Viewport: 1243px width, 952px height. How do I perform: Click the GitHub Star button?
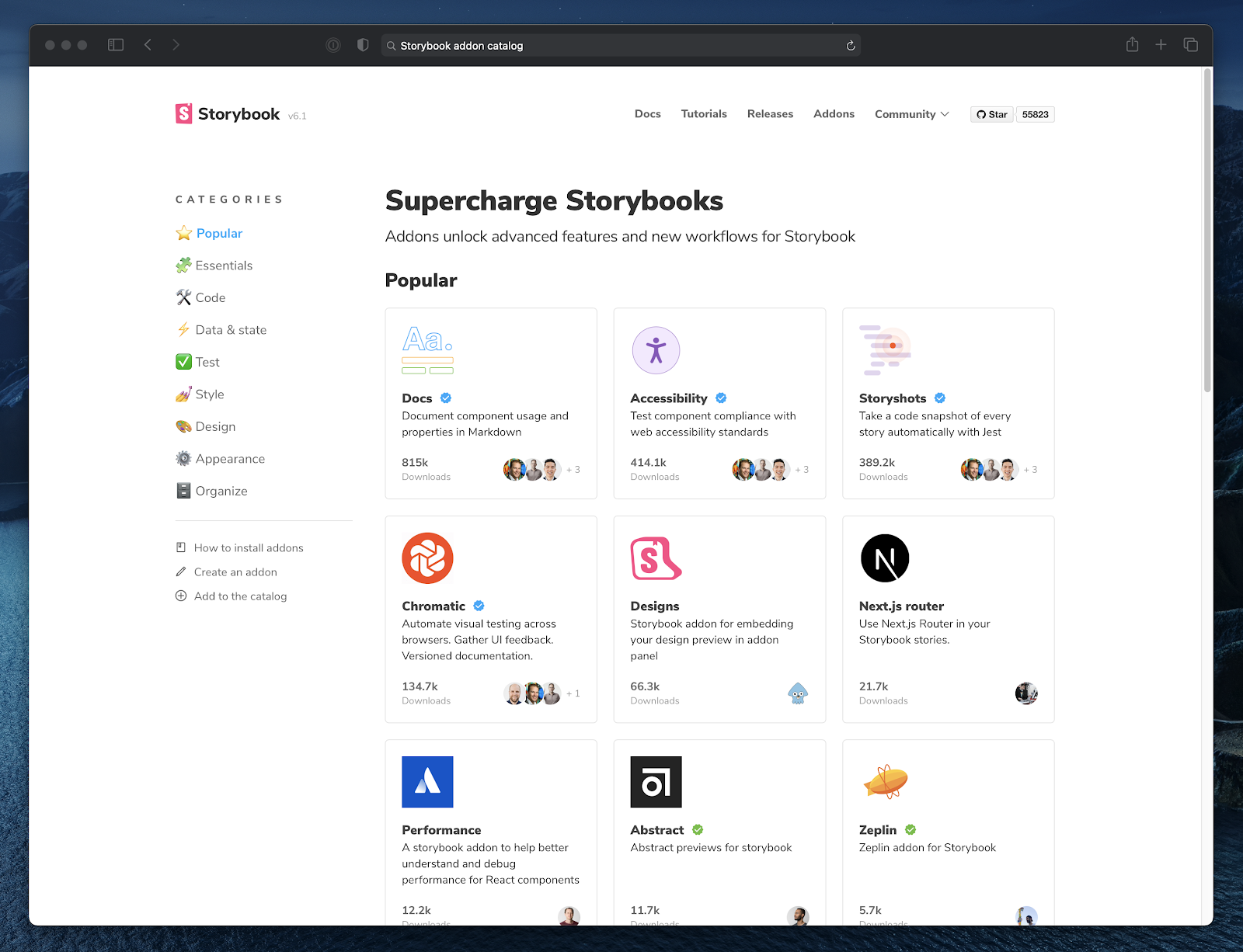(992, 114)
